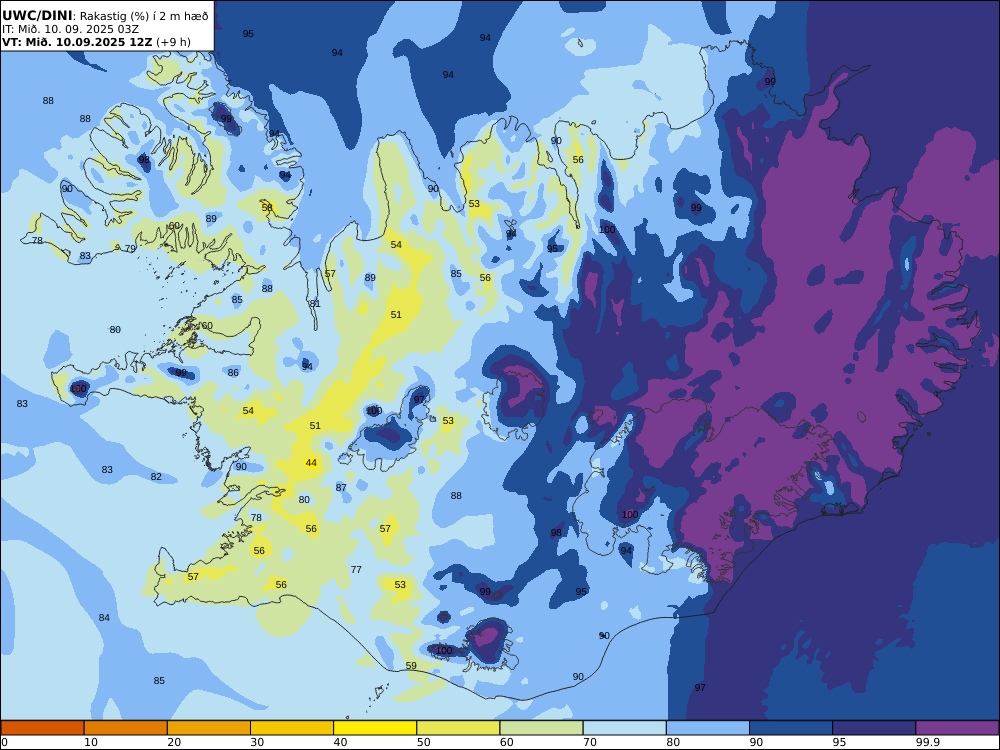This screenshot has width=1000, height=750.
Task: Select the '87' humidity value on the map
Action: tap(341, 488)
